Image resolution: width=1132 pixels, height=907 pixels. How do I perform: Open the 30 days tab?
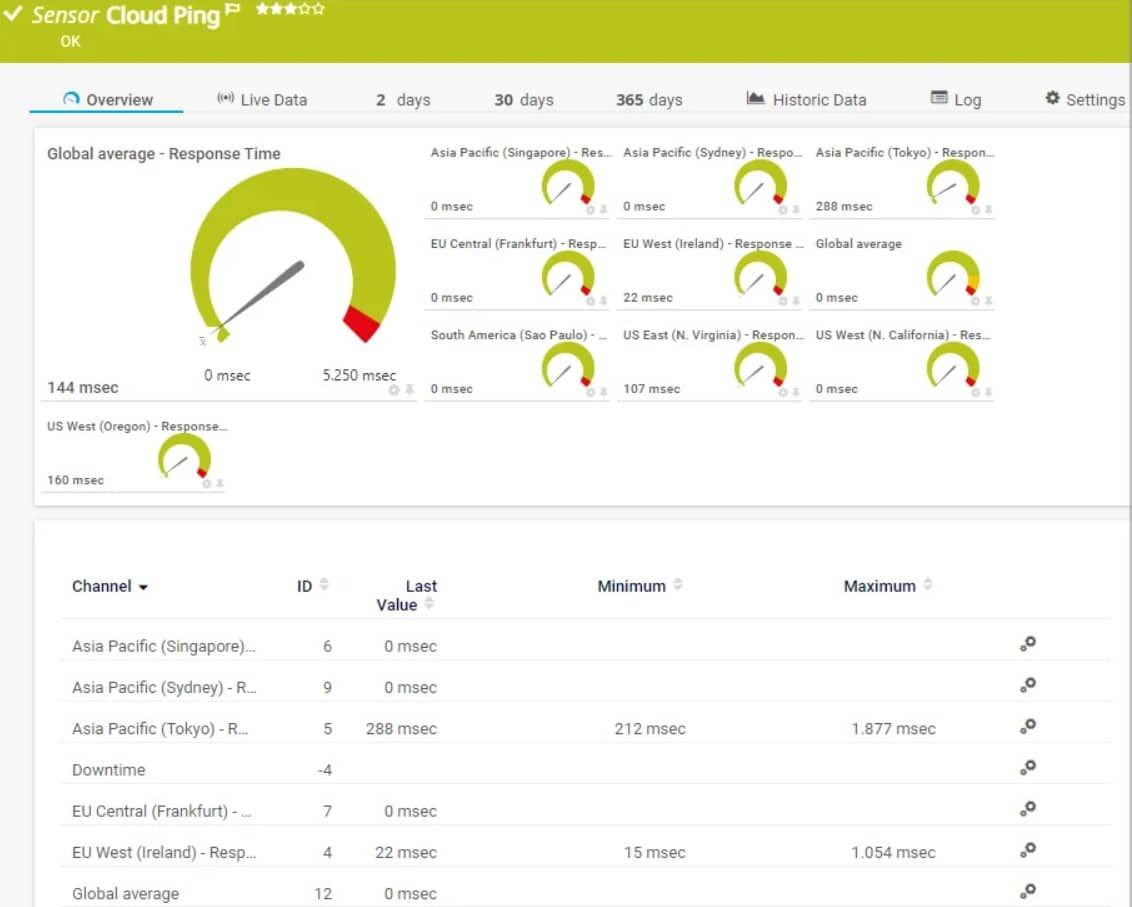click(x=524, y=100)
